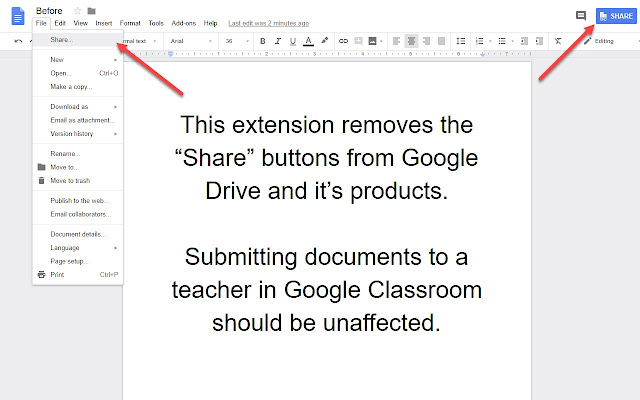The height and width of the screenshot is (400, 640).
Task: Set center text alignment
Action: (411, 41)
